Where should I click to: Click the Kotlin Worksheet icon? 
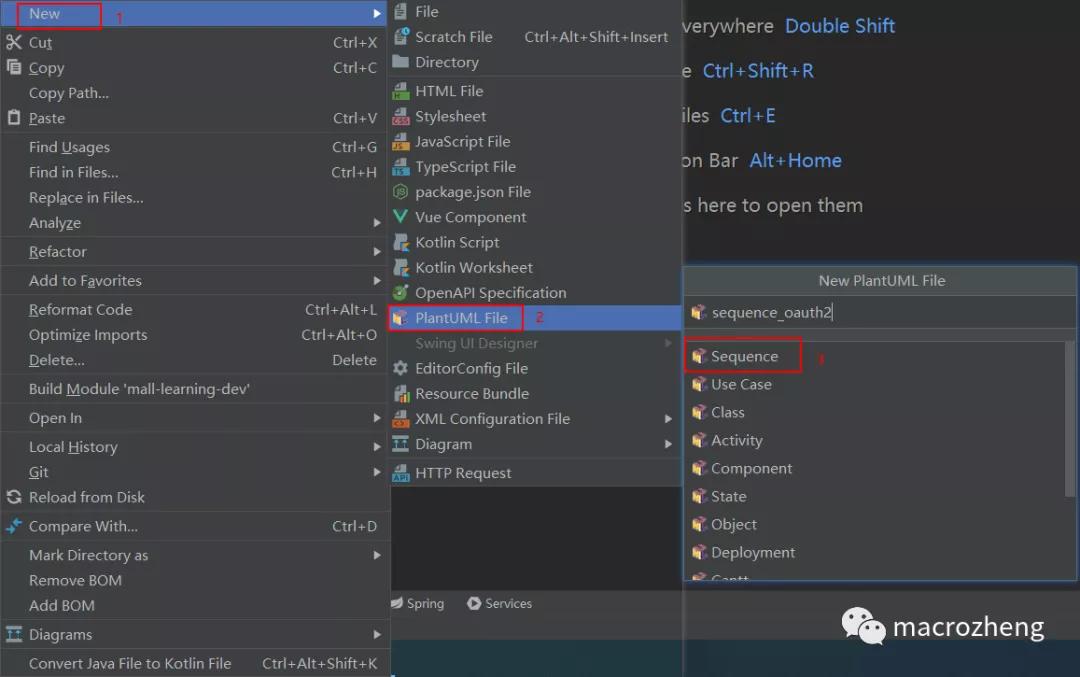(400, 267)
